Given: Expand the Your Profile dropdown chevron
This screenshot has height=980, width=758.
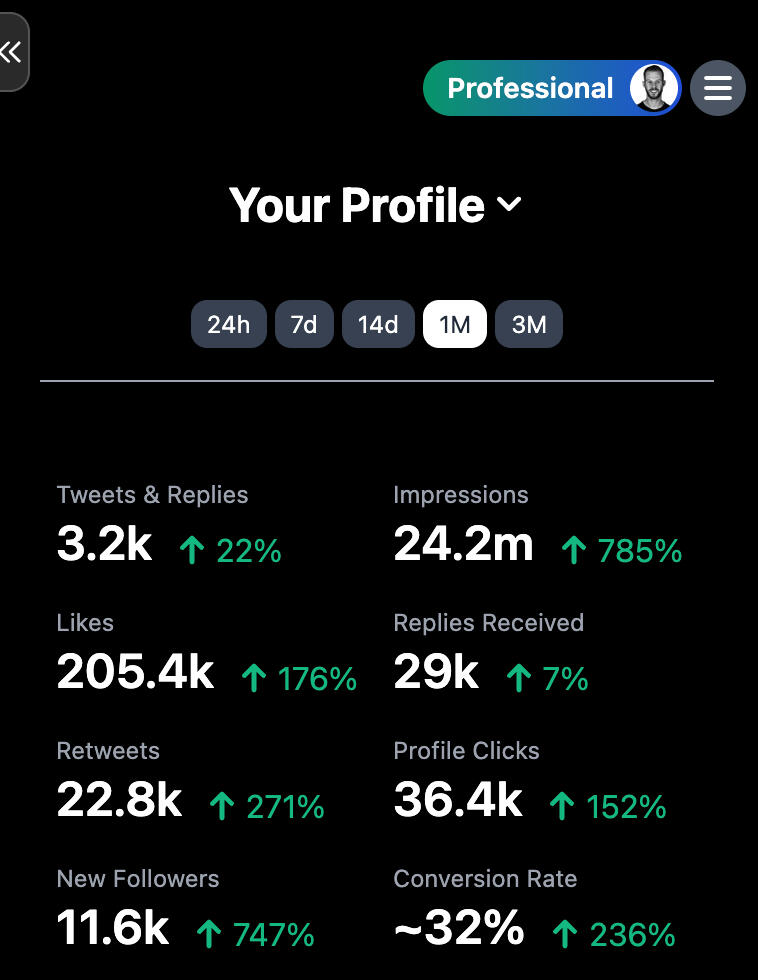Looking at the screenshot, I should click(509, 205).
